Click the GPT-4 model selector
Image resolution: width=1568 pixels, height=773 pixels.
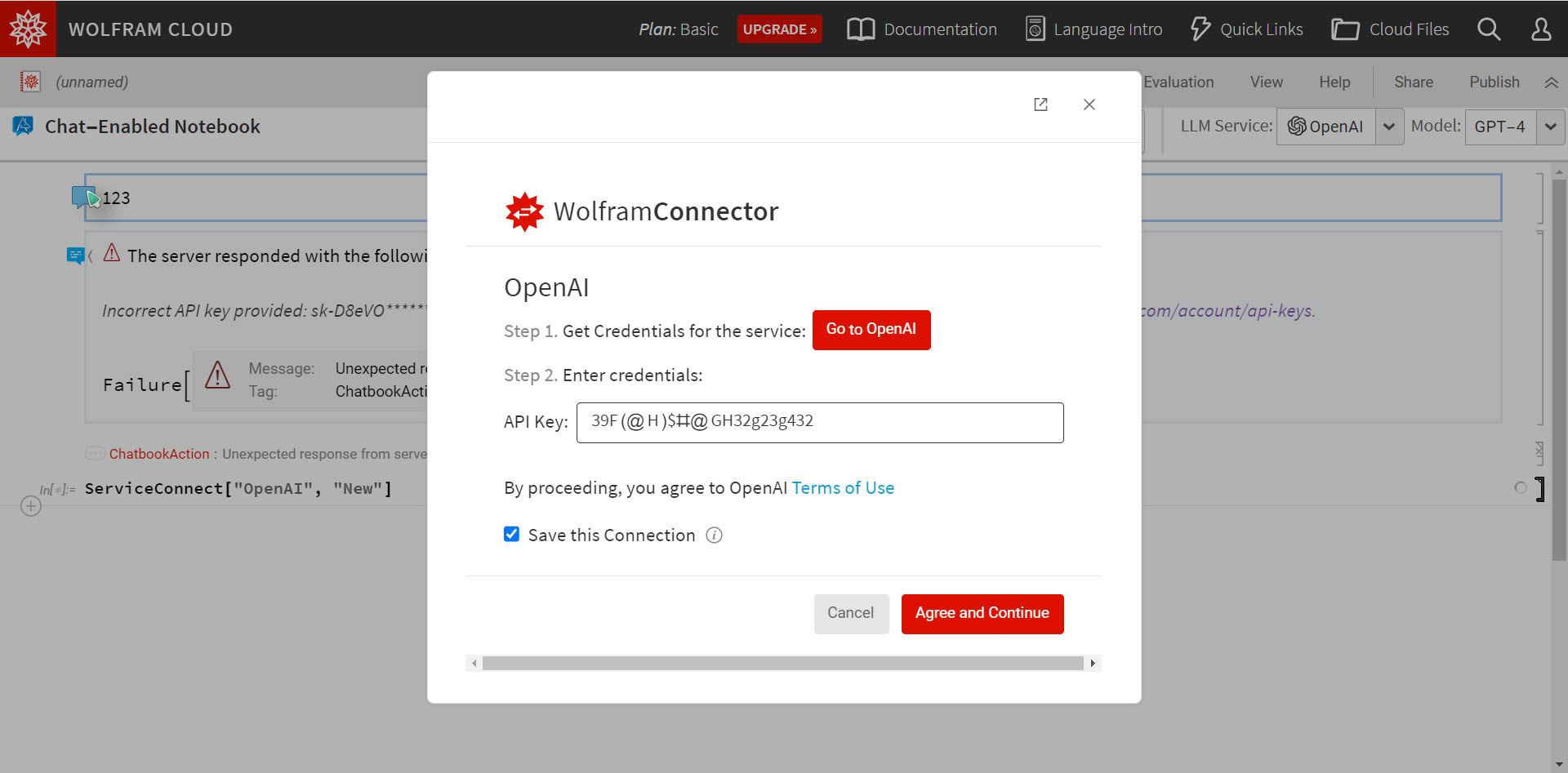pos(1500,127)
